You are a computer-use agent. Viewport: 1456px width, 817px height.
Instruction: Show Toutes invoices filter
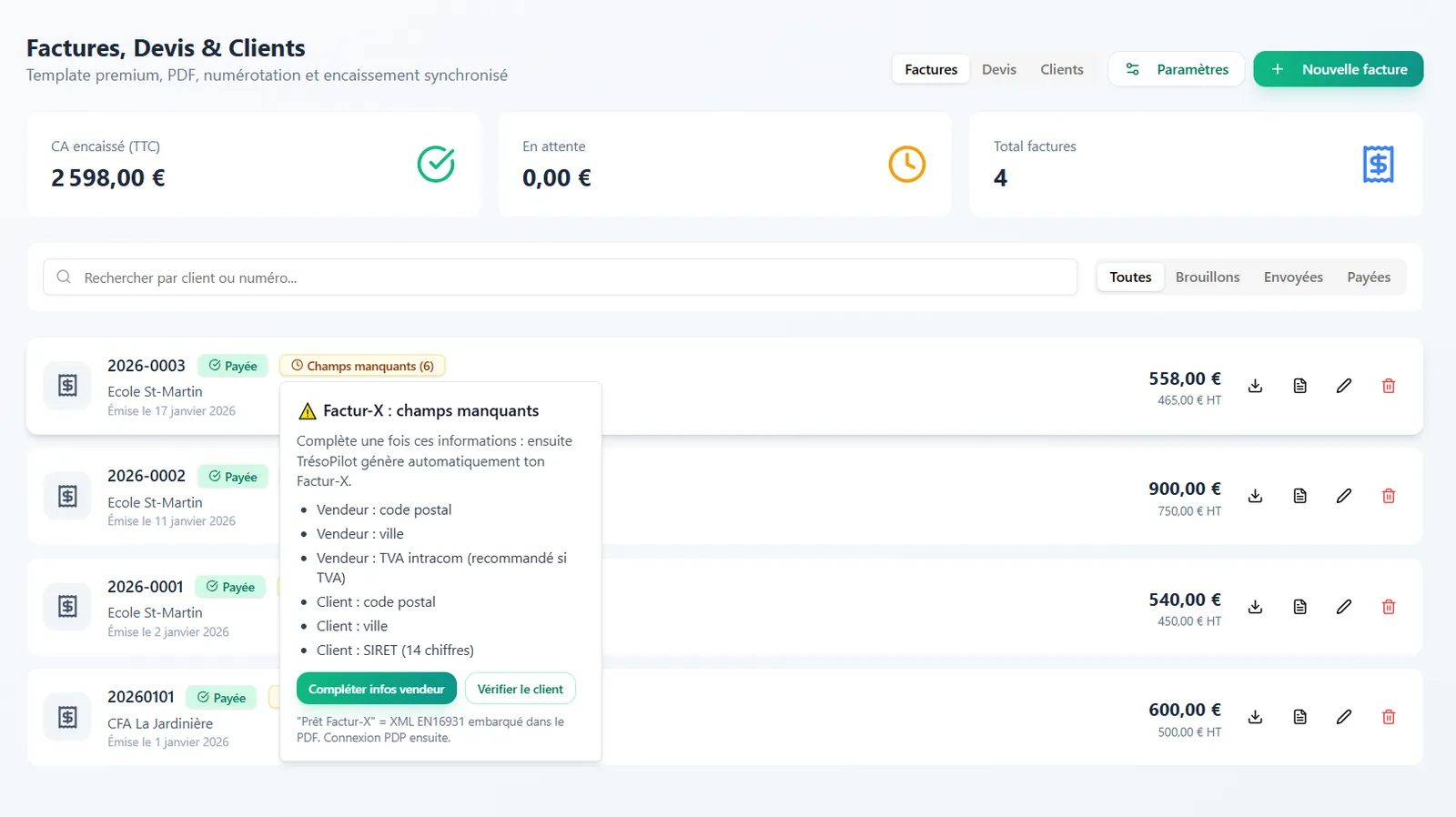point(1130,277)
